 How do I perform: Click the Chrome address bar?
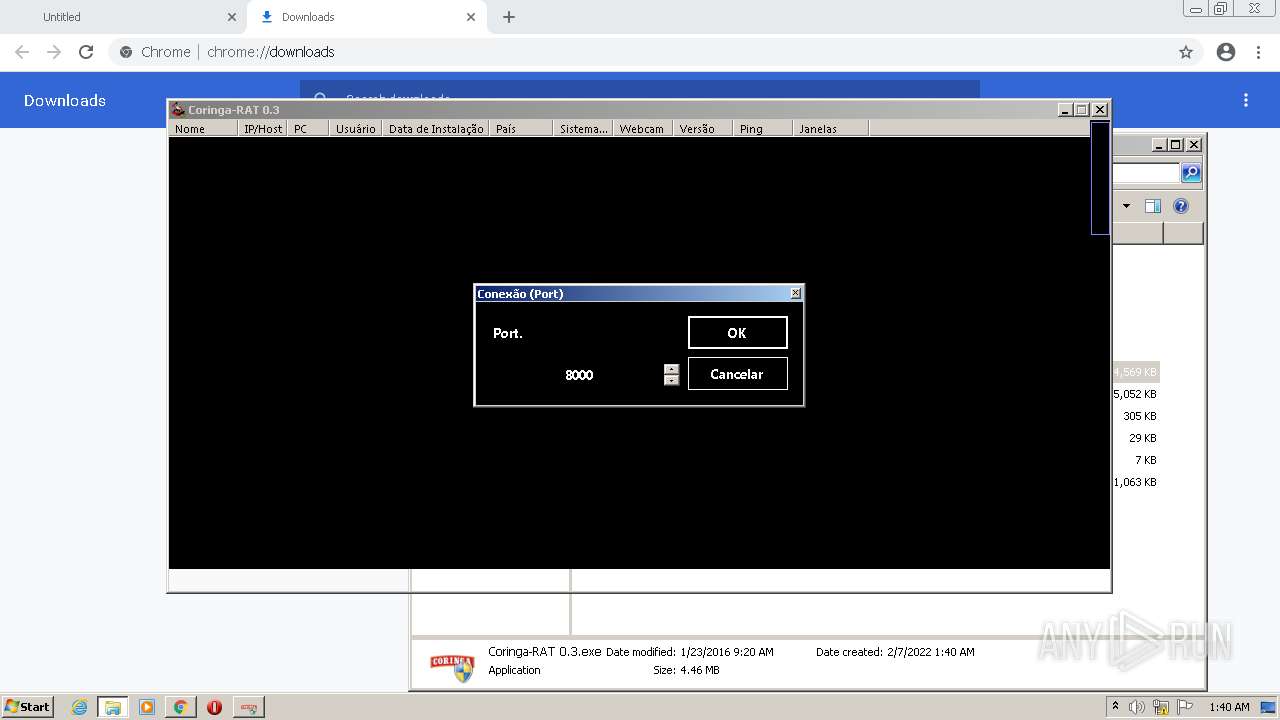tap(655, 52)
